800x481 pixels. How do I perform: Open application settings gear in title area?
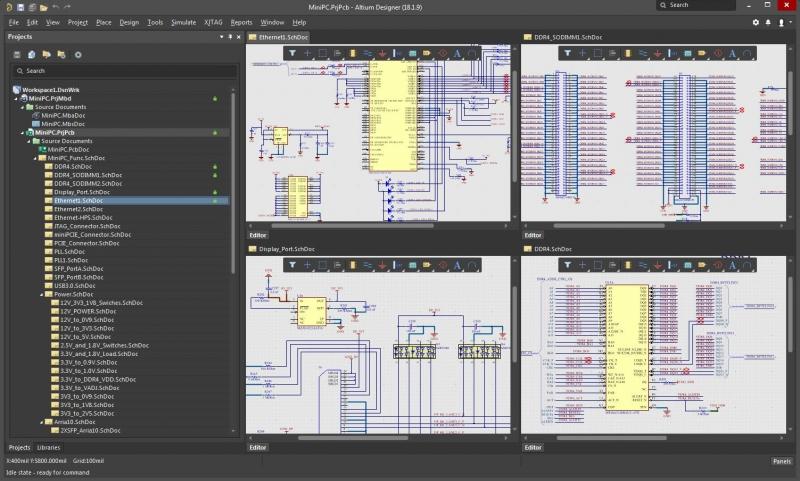(x=756, y=22)
